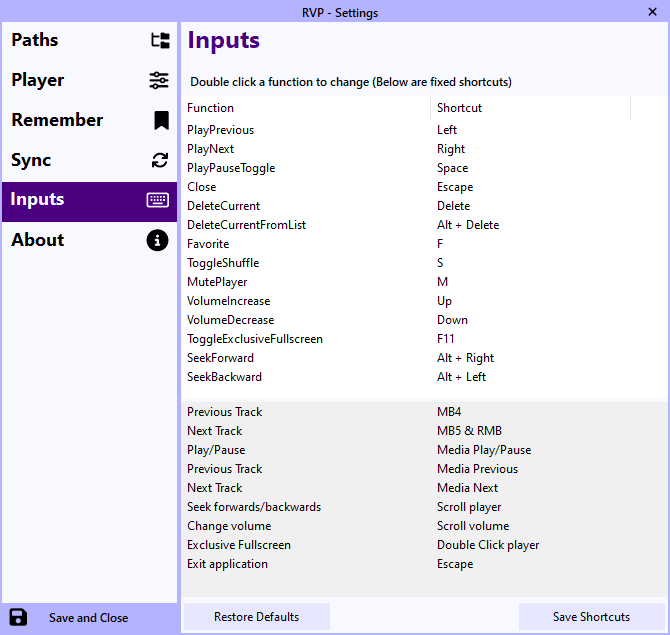Screen dimensions: 670x635
Task: Click the Player sliders icon
Action: point(159,81)
